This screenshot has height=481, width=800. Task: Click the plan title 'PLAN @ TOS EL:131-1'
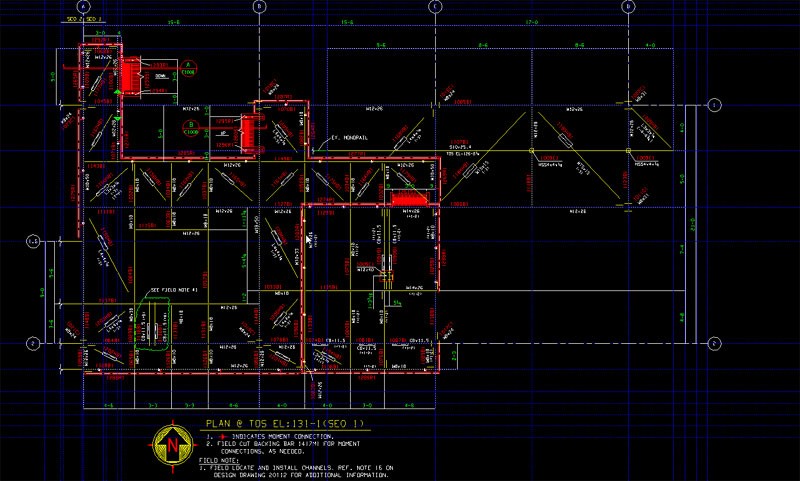(278, 423)
